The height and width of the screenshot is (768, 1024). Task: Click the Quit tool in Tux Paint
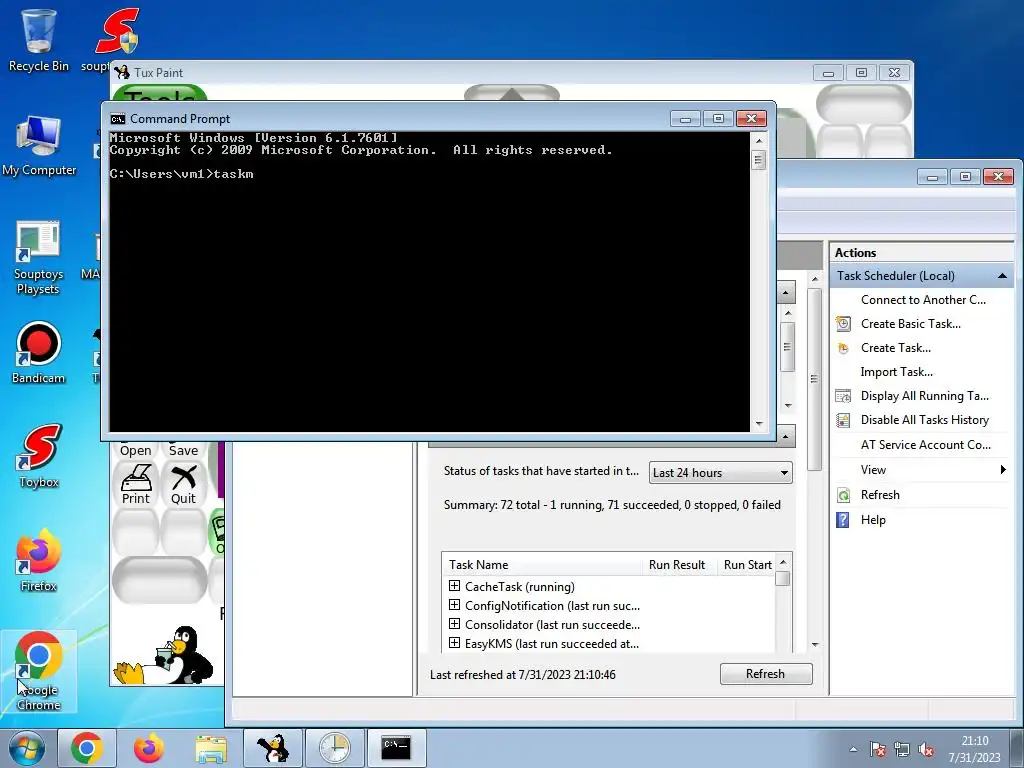coord(184,485)
